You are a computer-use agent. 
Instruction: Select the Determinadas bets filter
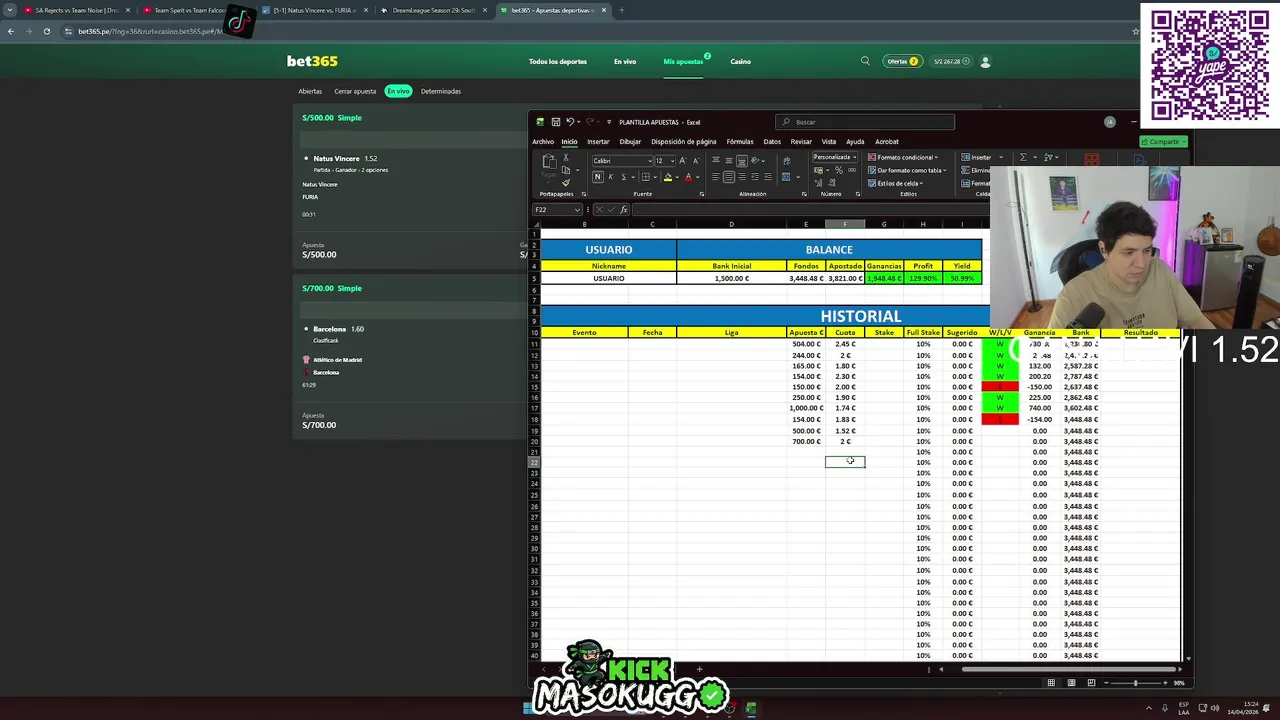(441, 91)
